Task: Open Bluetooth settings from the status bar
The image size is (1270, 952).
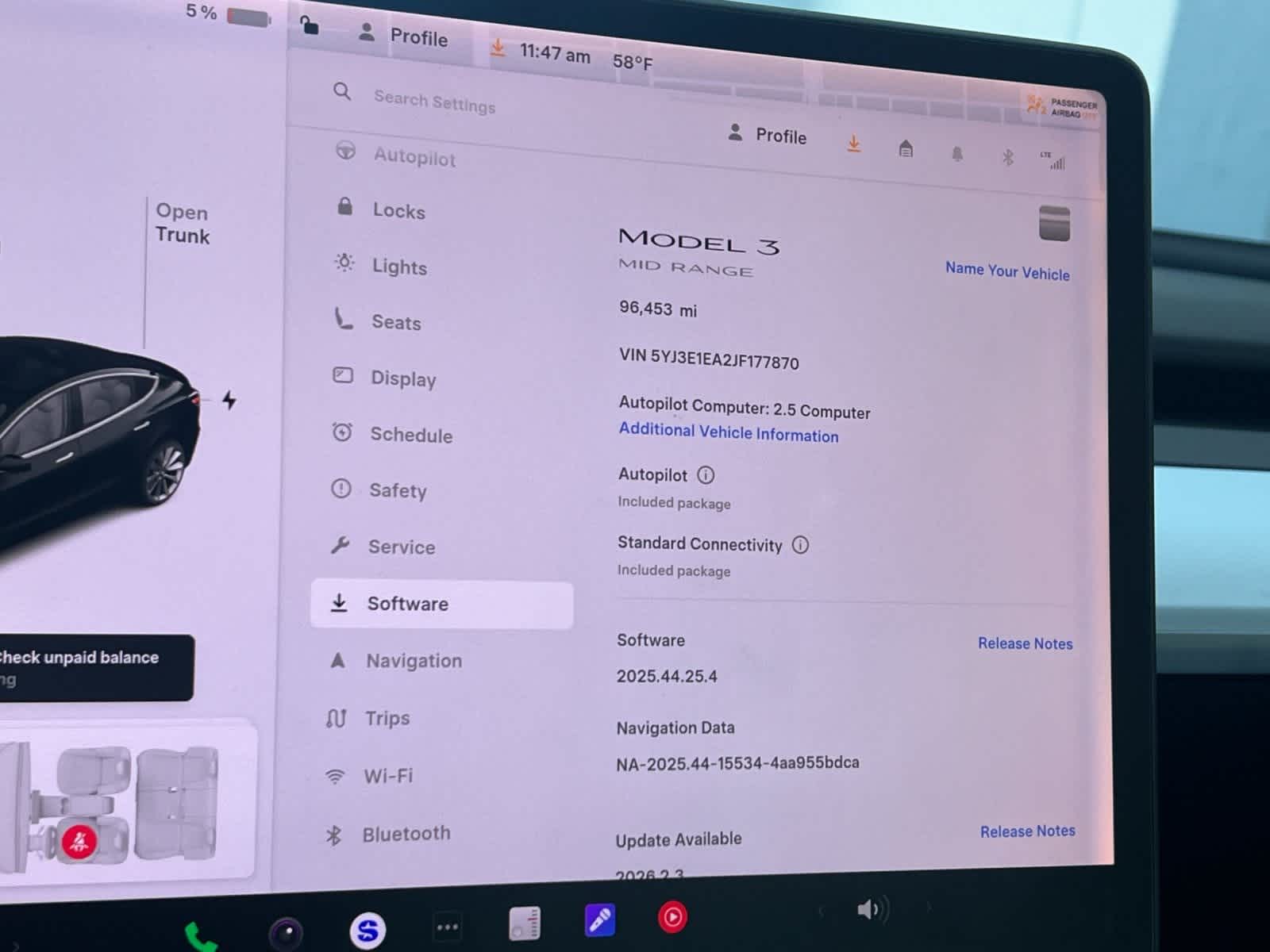Action: [1007, 158]
